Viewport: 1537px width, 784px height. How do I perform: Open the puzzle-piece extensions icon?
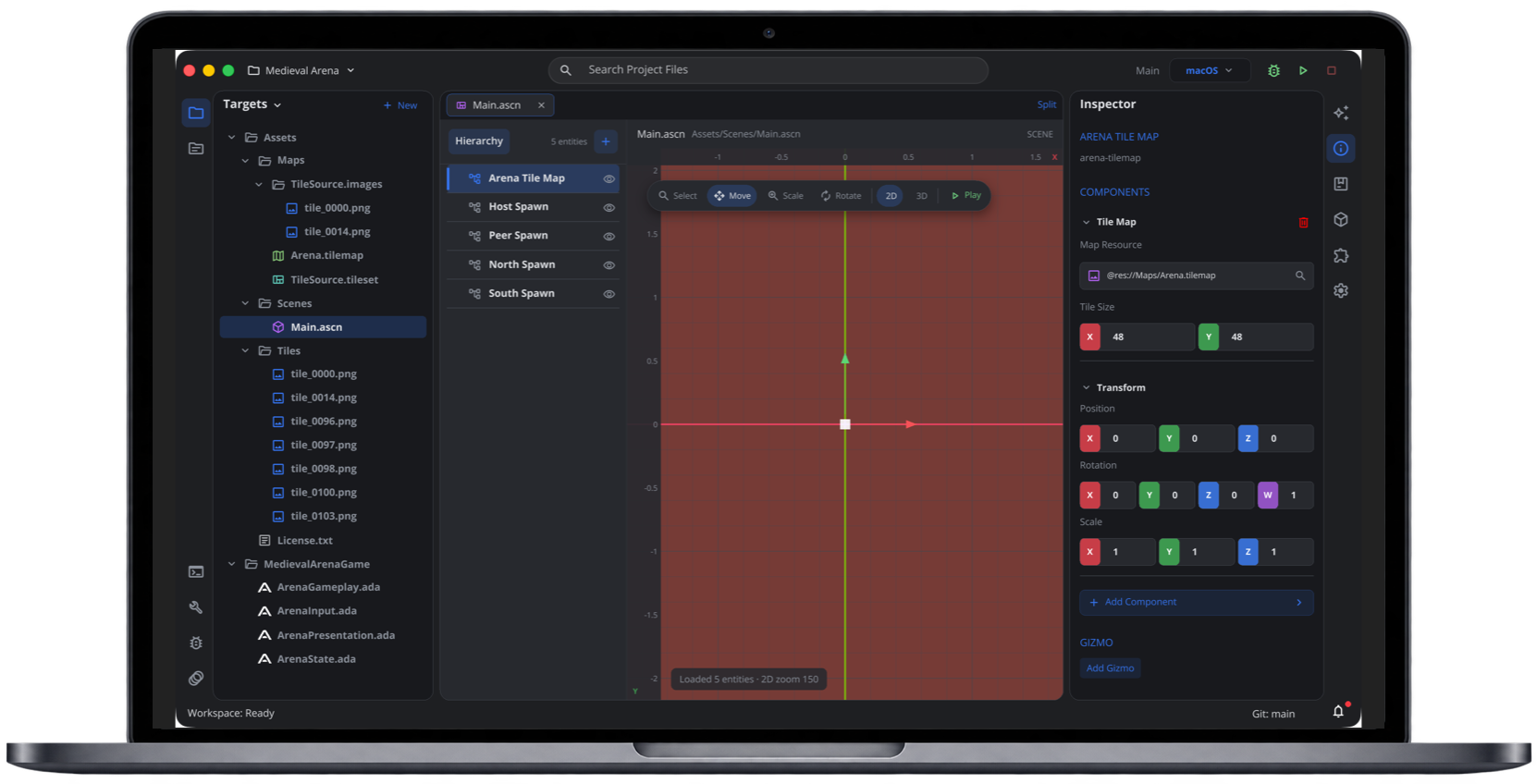coord(1341,255)
